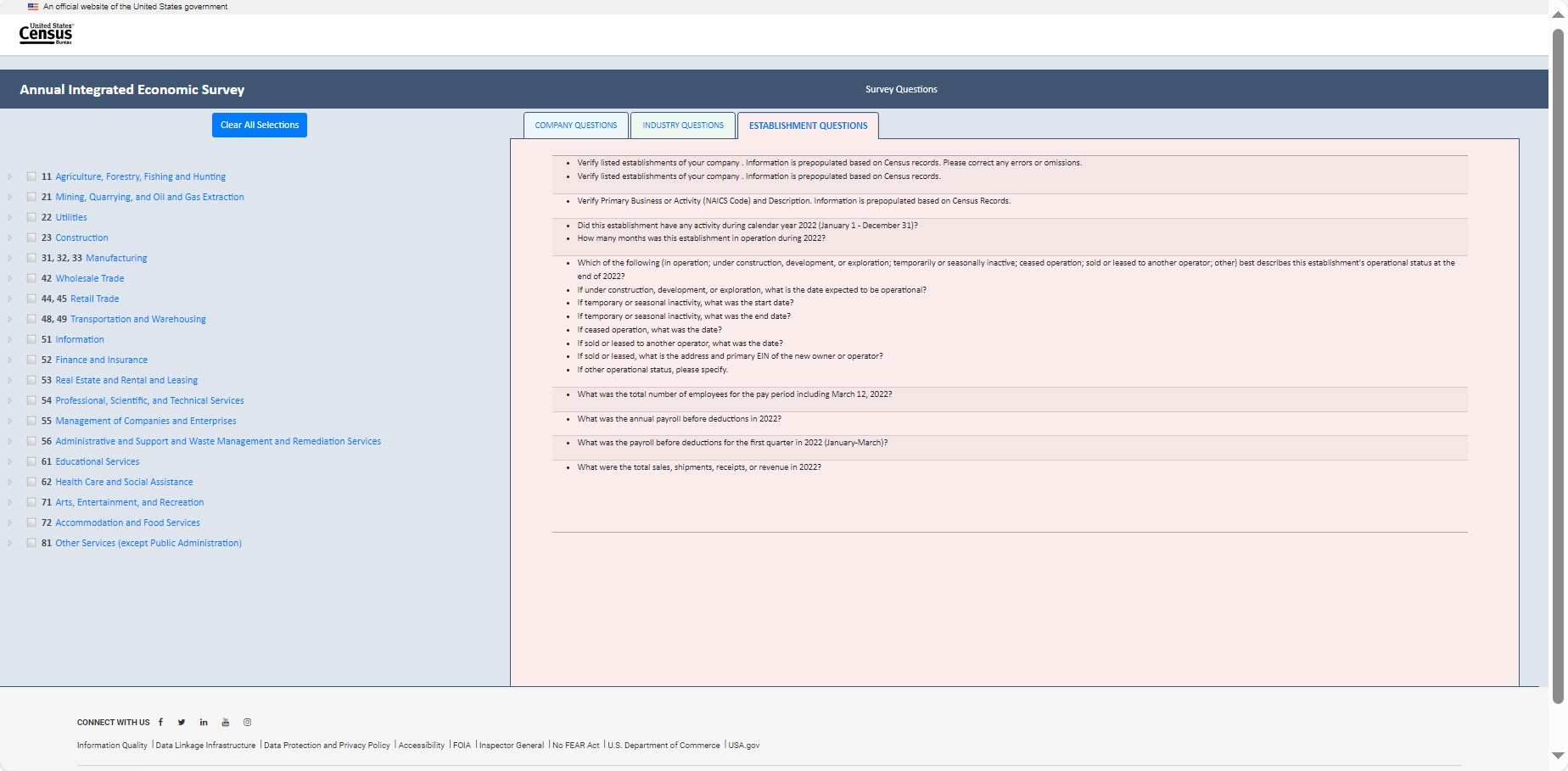Expand the 72 Accommodation and Food Services node
Image resolution: width=1568 pixels, height=771 pixels.
click(10, 523)
